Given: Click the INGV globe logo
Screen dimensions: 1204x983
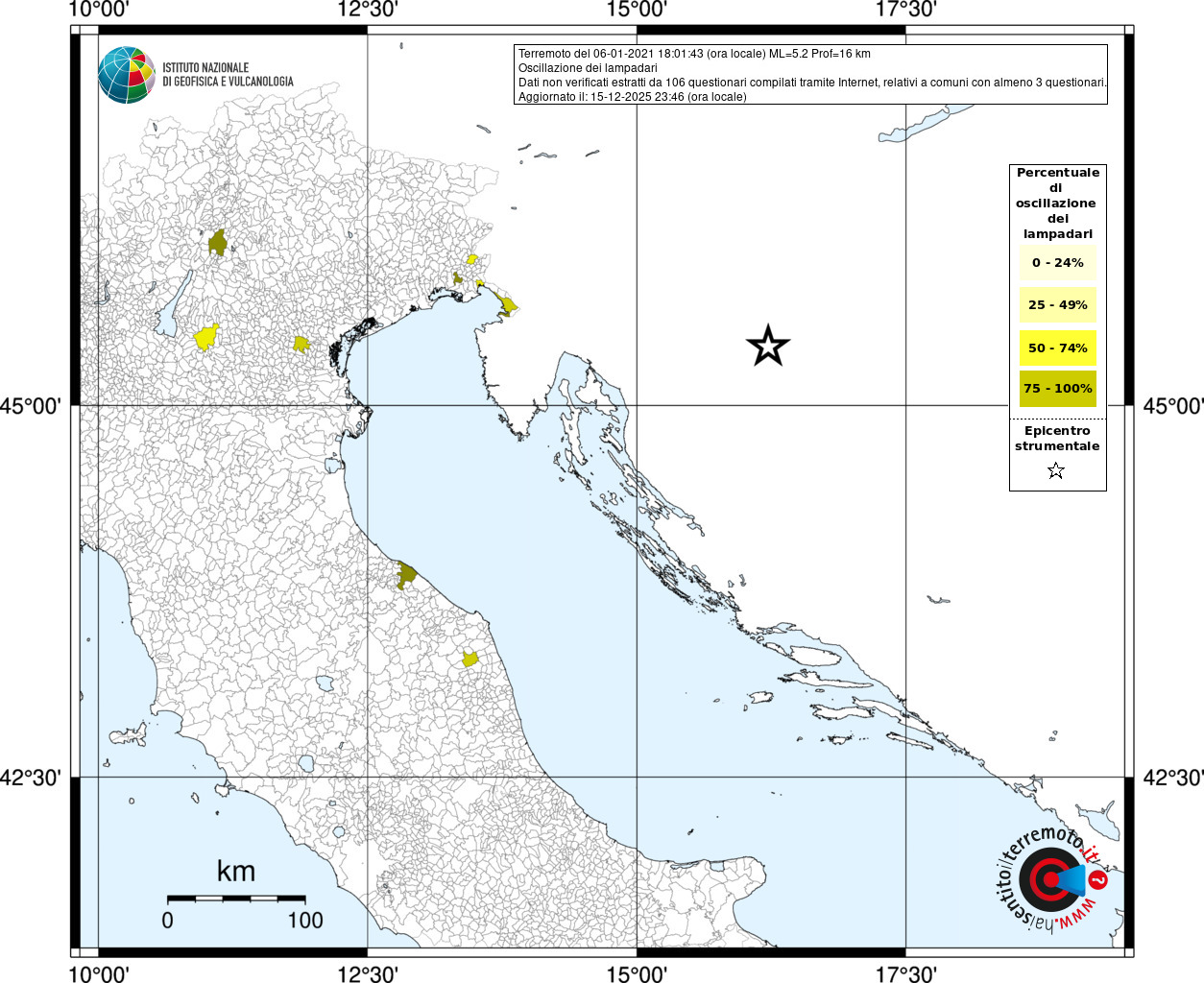Looking at the screenshot, I should (127, 74).
